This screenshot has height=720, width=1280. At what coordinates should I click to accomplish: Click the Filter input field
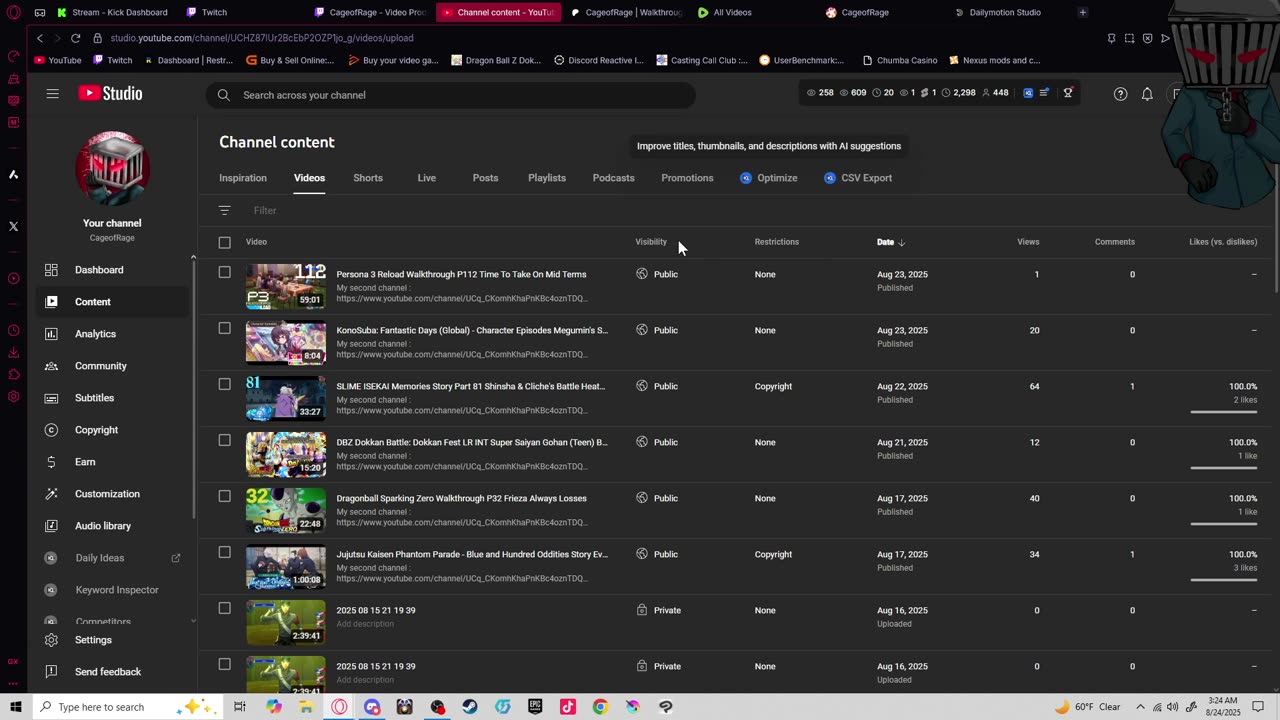[x=265, y=210]
